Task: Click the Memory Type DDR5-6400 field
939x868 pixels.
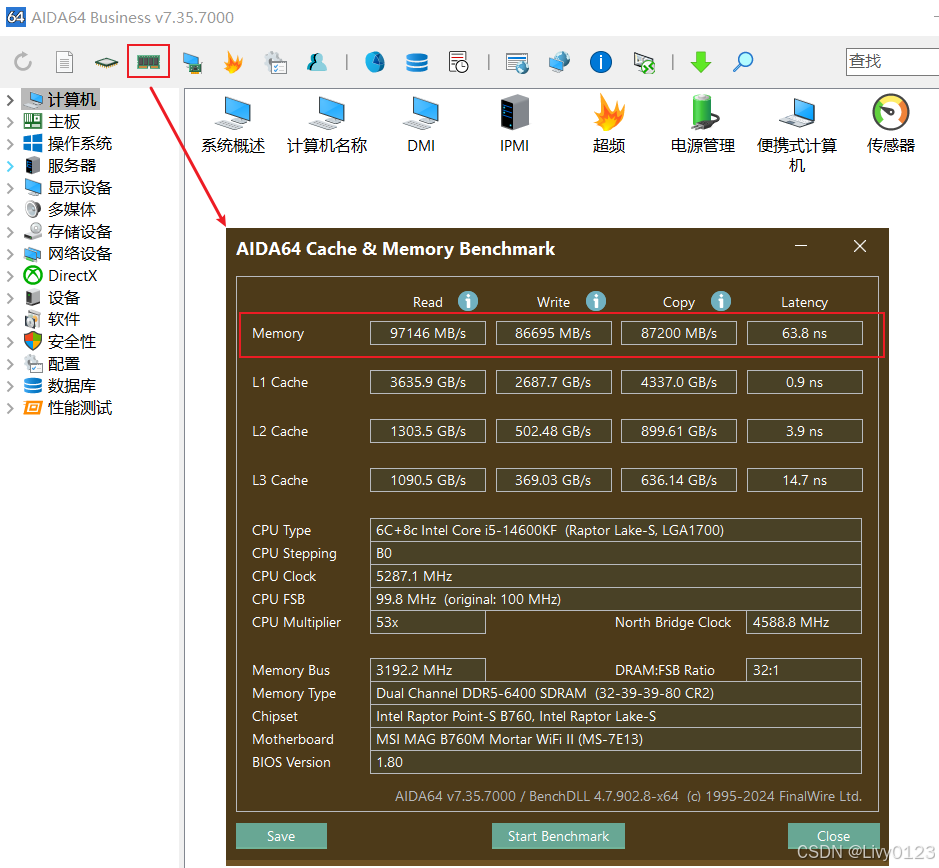Action: click(x=616, y=693)
